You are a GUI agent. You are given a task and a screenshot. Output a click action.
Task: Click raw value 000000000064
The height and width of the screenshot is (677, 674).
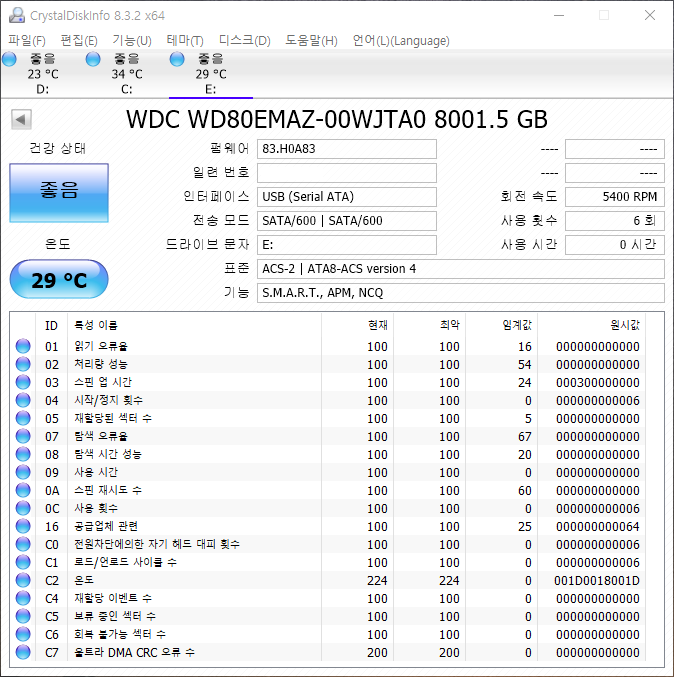(598, 527)
